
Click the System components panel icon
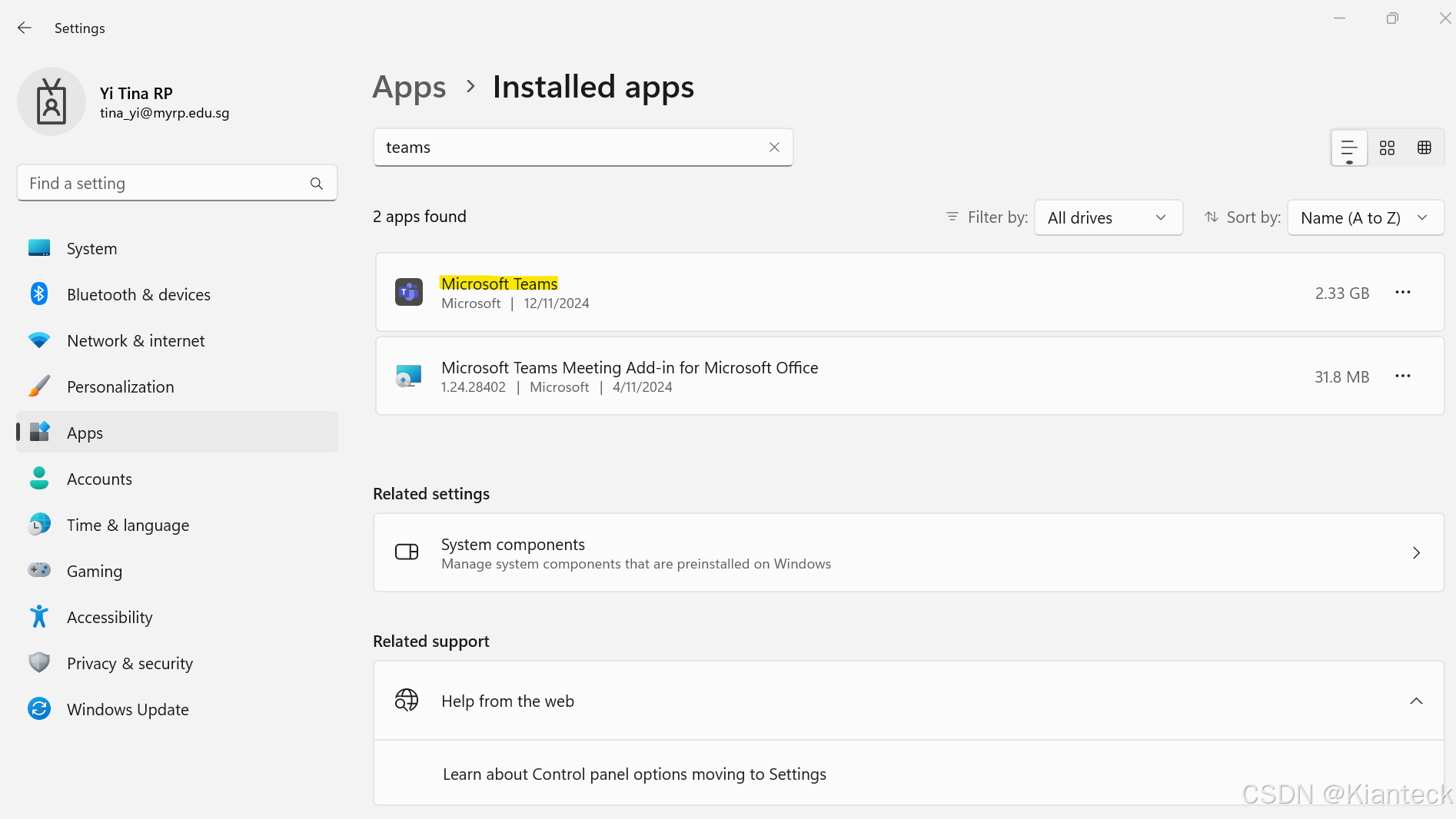[x=407, y=552]
